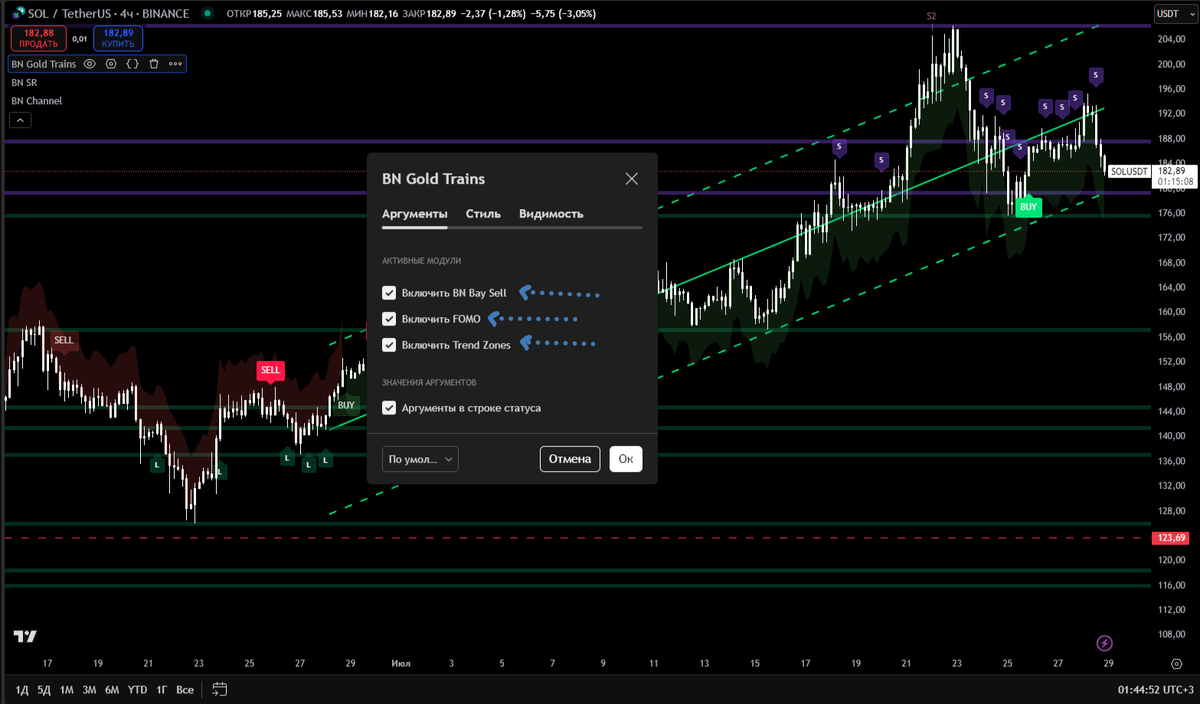
Task: Select the 3М time range
Action: coord(89,689)
